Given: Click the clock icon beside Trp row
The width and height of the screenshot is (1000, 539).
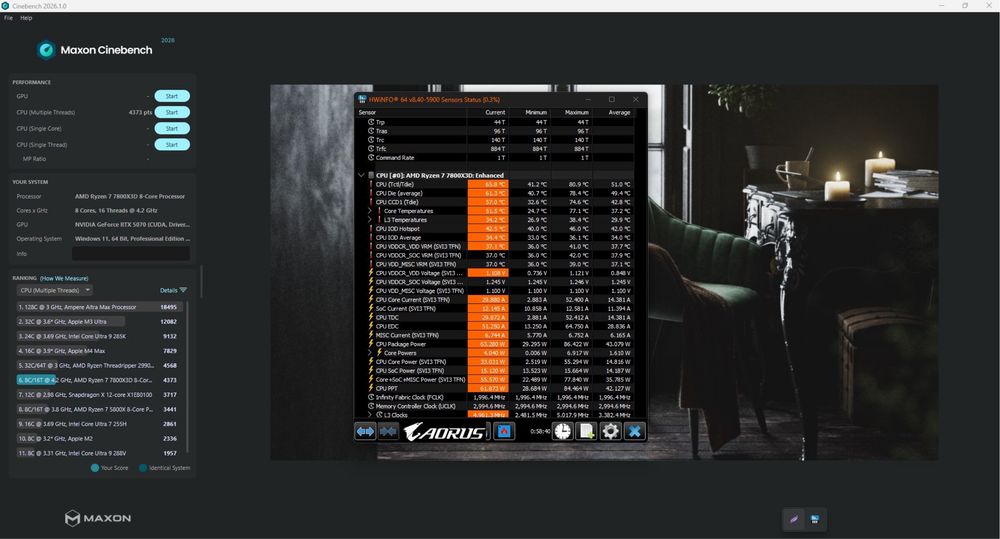Looking at the screenshot, I should (371, 122).
